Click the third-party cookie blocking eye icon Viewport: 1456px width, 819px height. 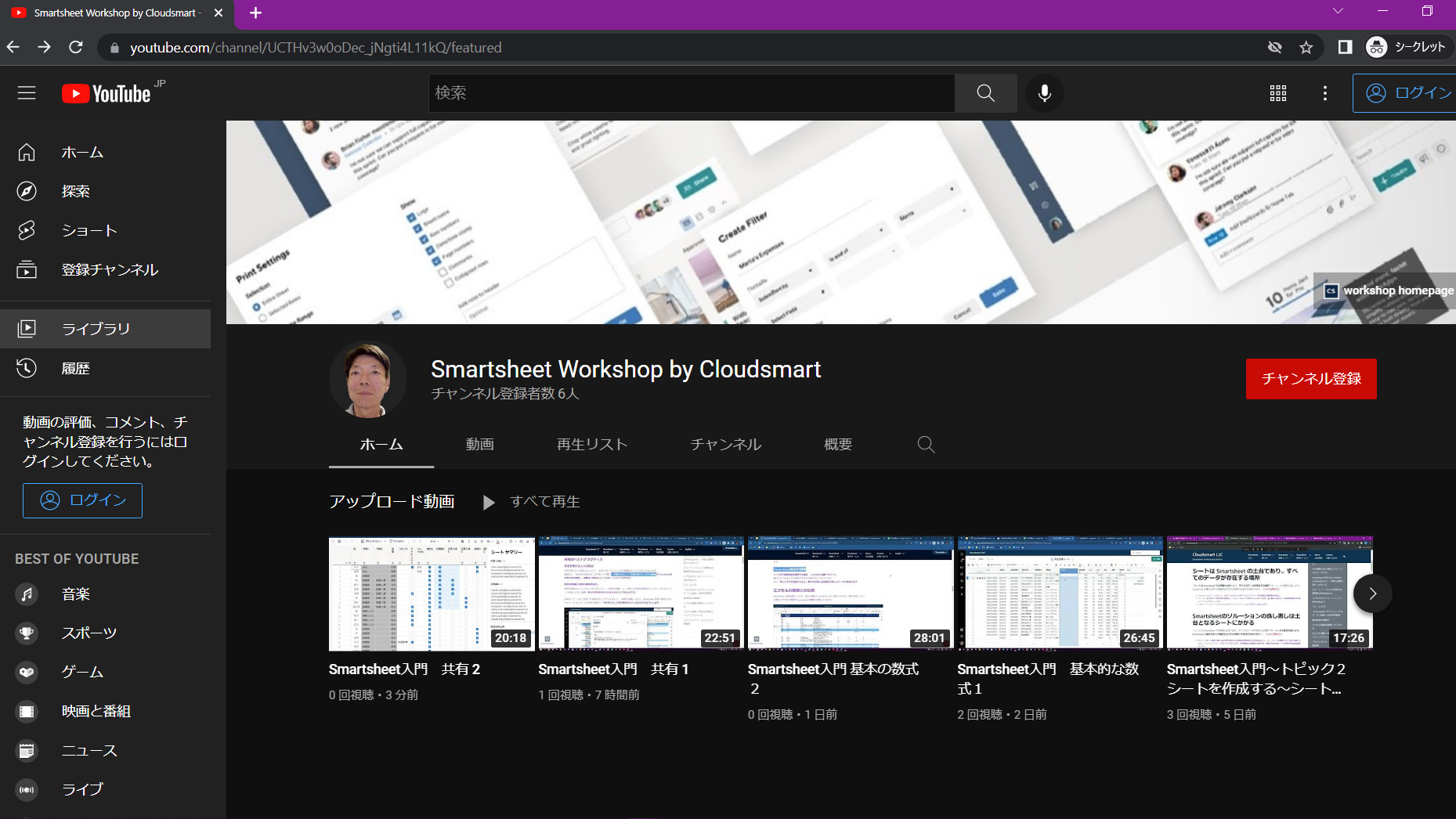[x=1274, y=47]
